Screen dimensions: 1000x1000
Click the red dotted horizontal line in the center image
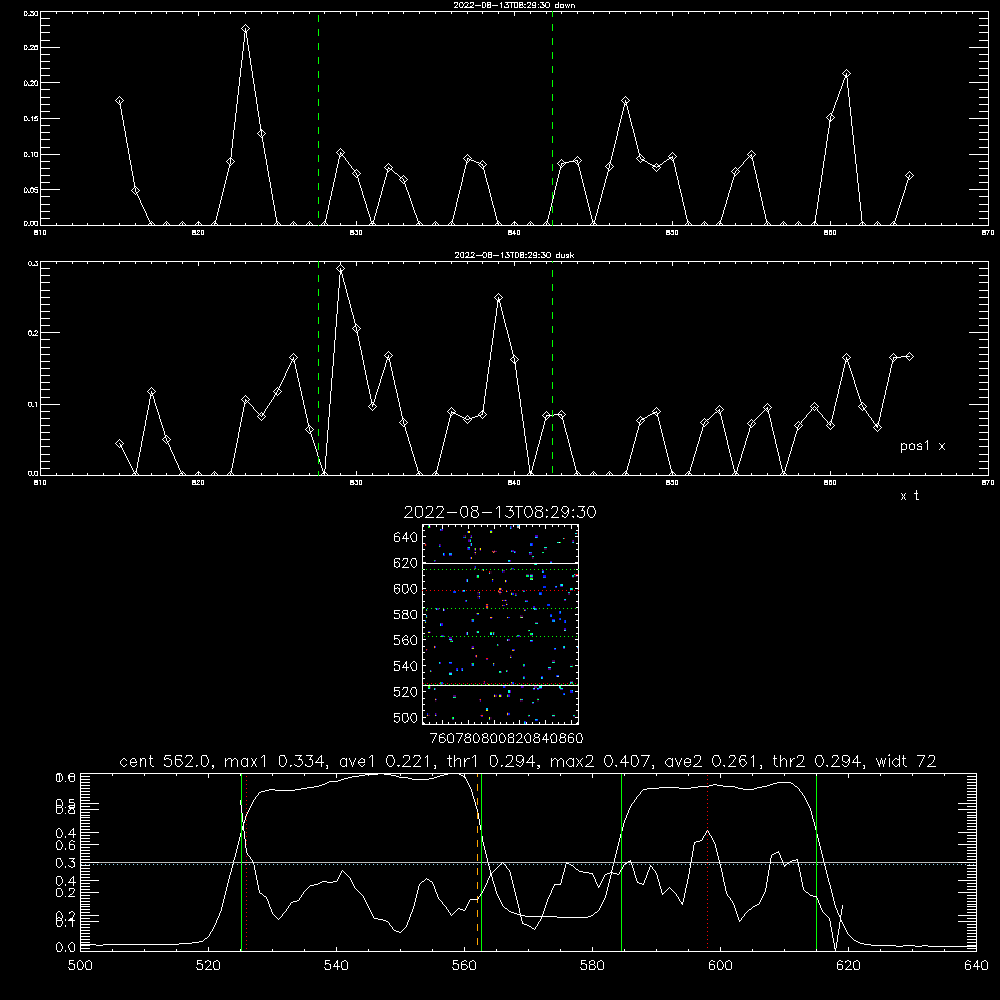(x=500, y=591)
